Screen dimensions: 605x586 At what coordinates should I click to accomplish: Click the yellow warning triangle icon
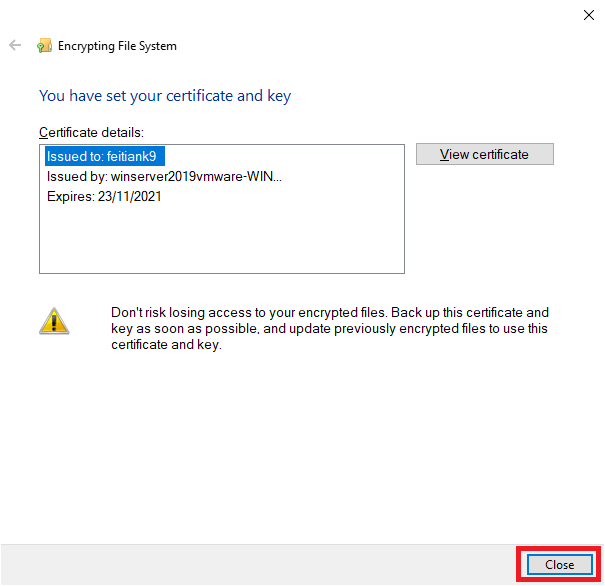click(54, 321)
